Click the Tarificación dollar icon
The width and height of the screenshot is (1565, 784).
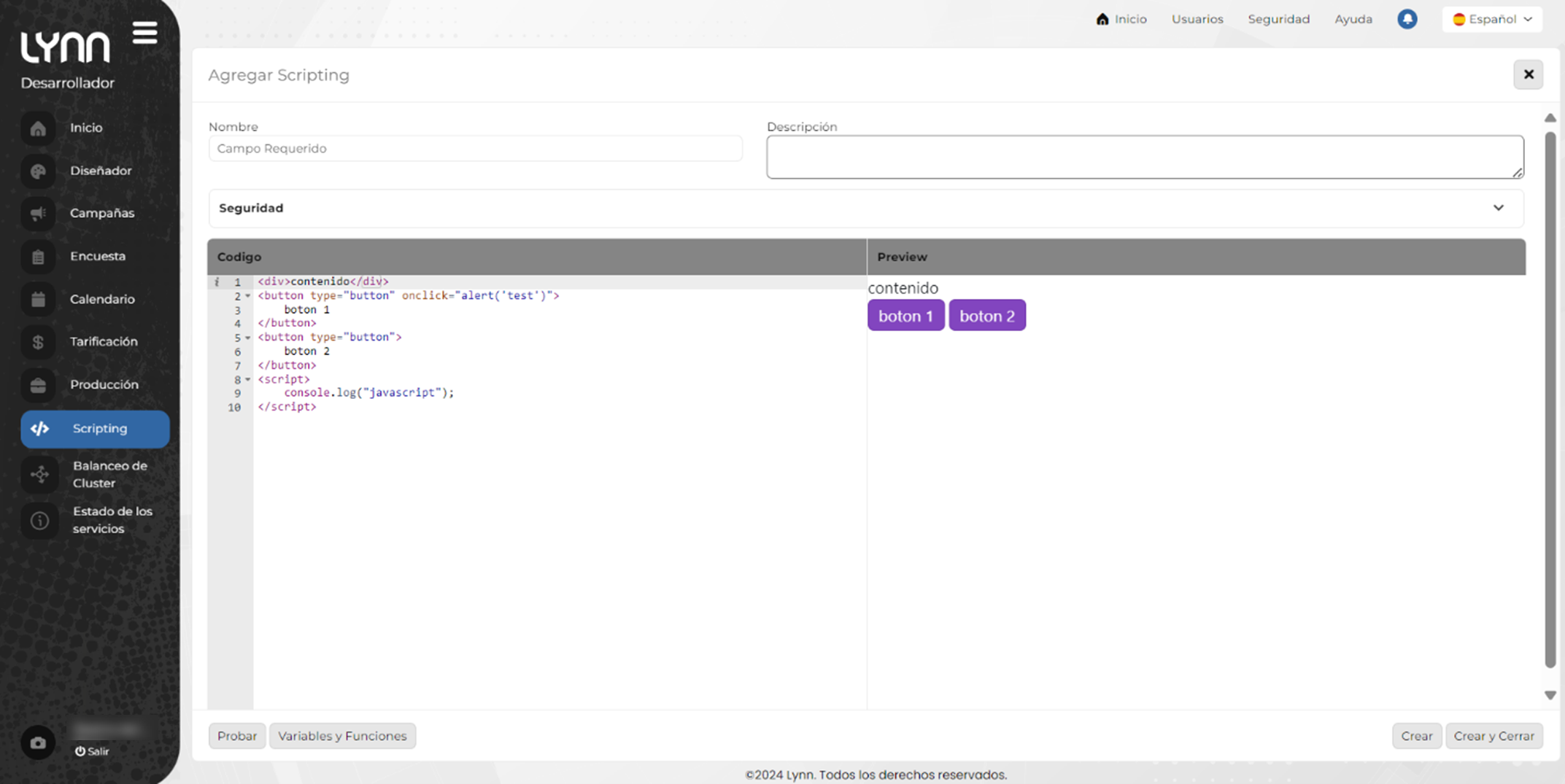pos(38,342)
